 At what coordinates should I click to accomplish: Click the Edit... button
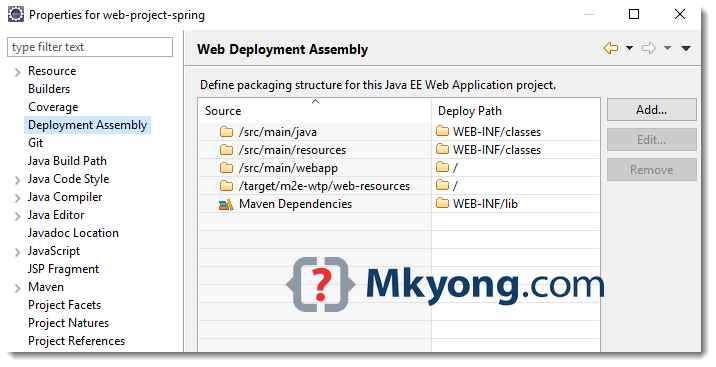coord(652,140)
